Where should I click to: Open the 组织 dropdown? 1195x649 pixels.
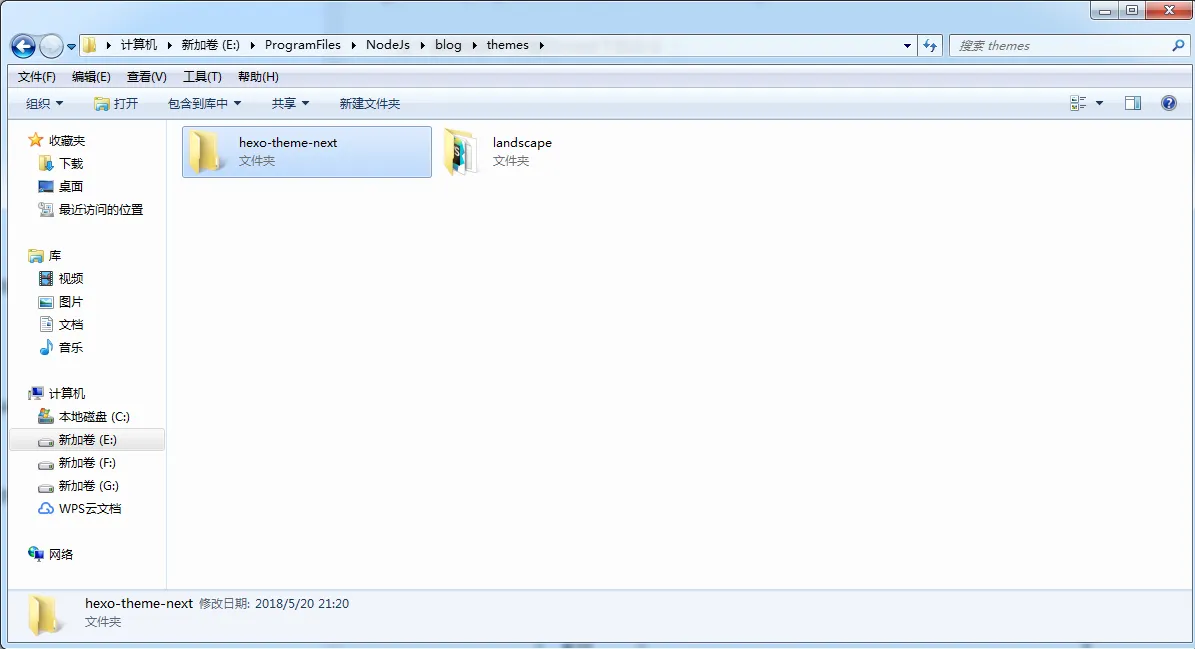click(x=44, y=104)
